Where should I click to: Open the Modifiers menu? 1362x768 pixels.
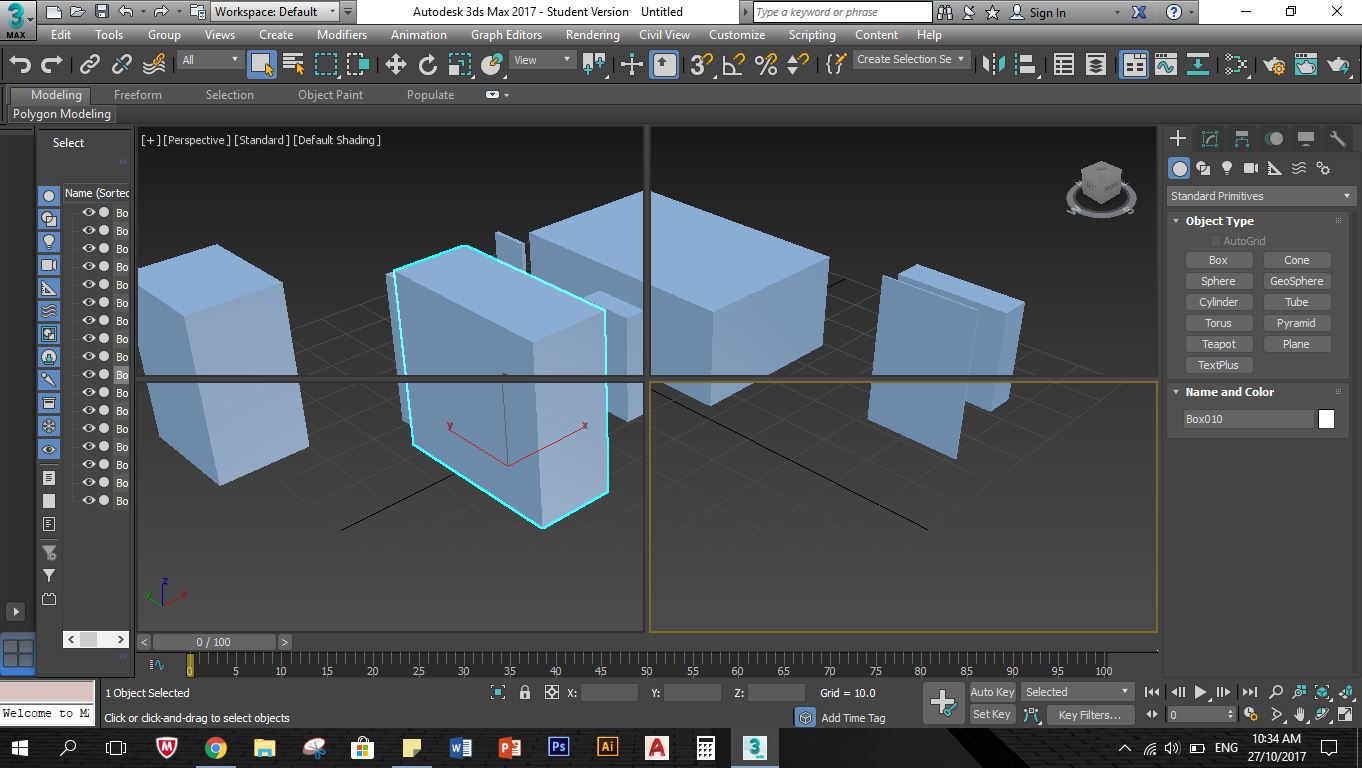click(341, 35)
